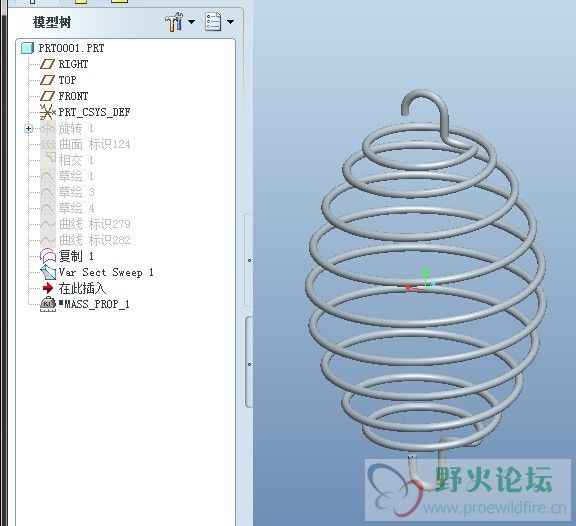
Task: Expand the settings tool dropdown arrow
Action: tap(191, 22)
